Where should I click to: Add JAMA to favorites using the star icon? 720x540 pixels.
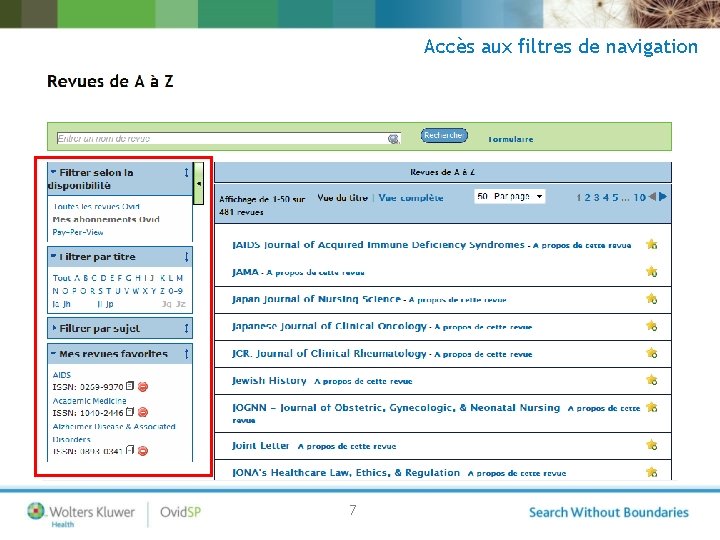[652, 271]
